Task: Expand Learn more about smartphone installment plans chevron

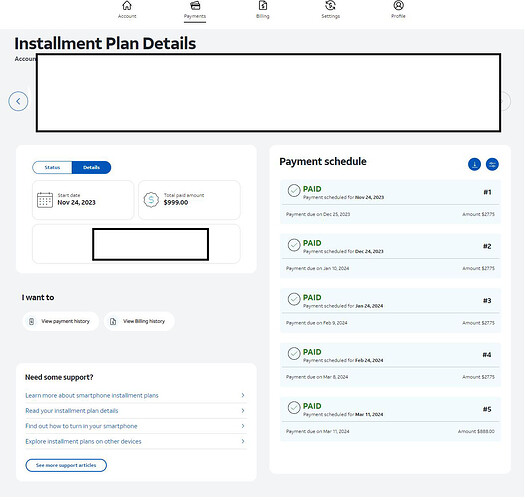Action: pyautogui.click(x=243, y=395)
